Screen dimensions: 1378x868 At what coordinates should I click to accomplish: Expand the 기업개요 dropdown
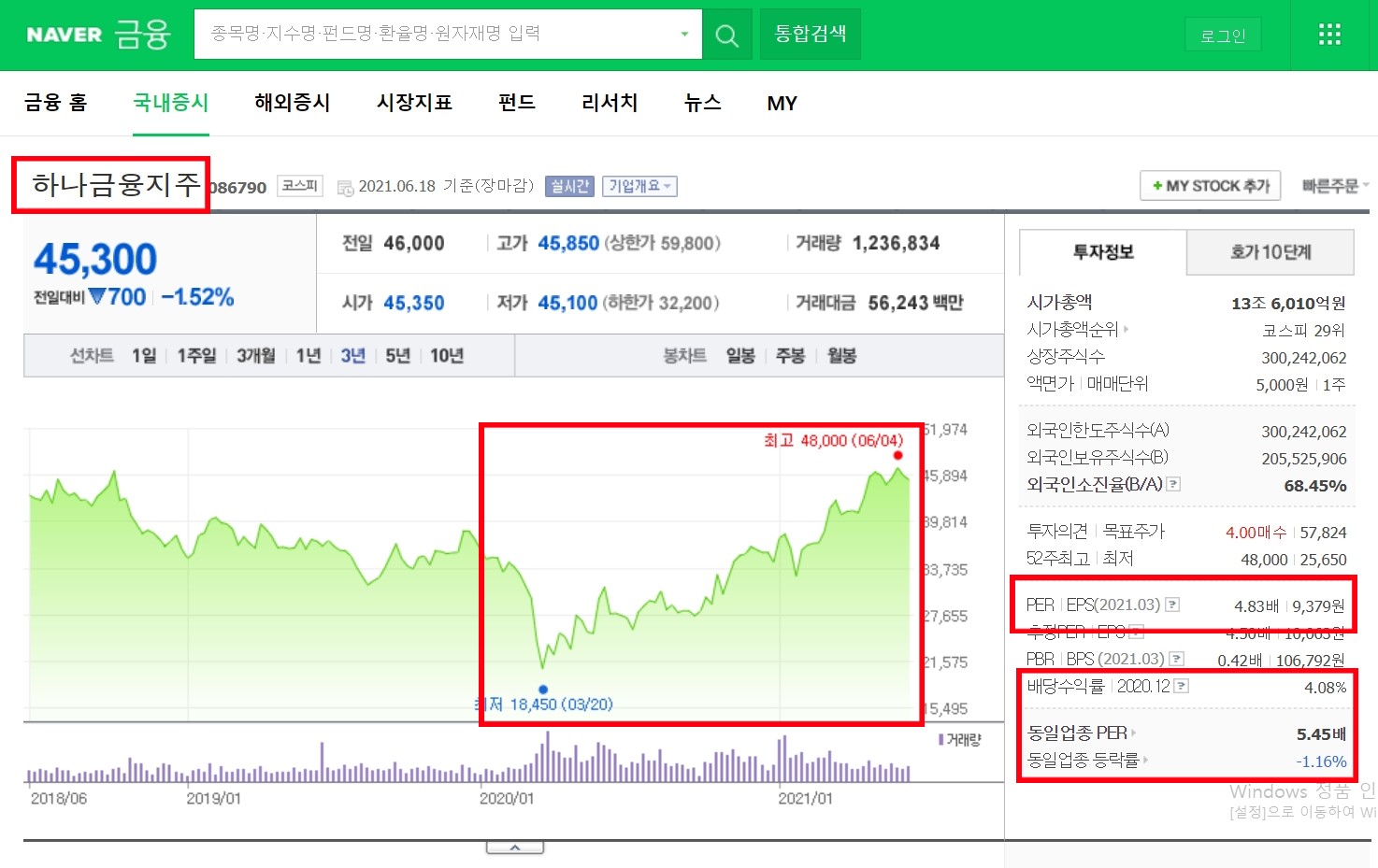[639, 186]
